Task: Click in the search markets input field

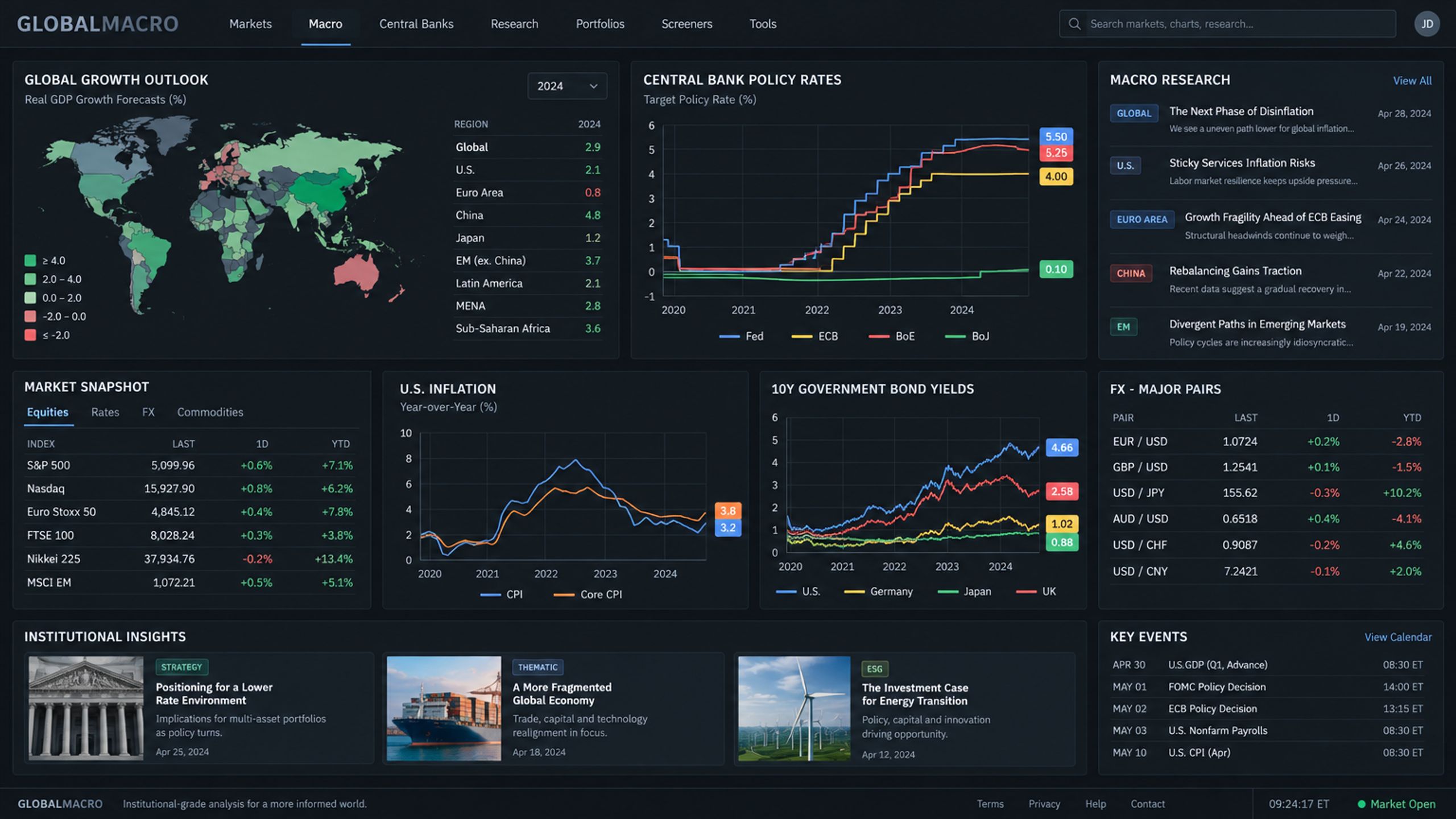Action: [1227, 24]
